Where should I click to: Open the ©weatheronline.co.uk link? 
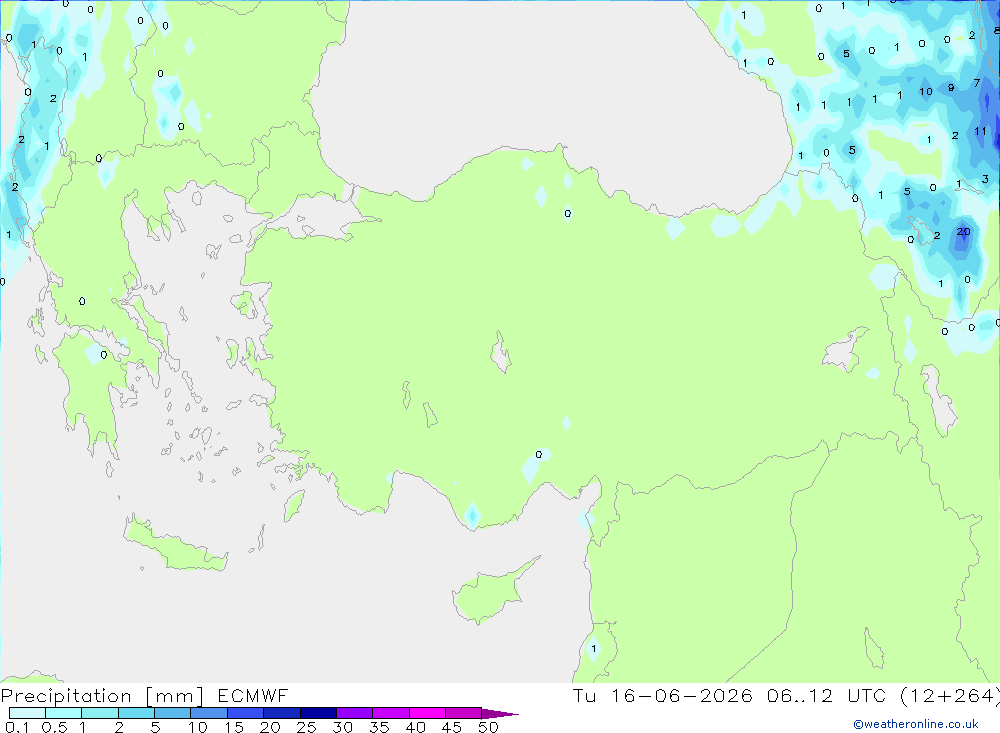(x=915, y=724)
